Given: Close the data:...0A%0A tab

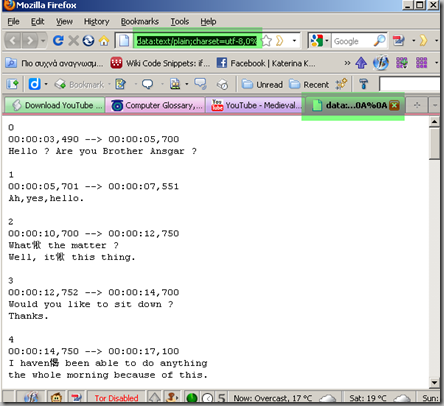Looking at the screenshot, I should pos(394,105).
